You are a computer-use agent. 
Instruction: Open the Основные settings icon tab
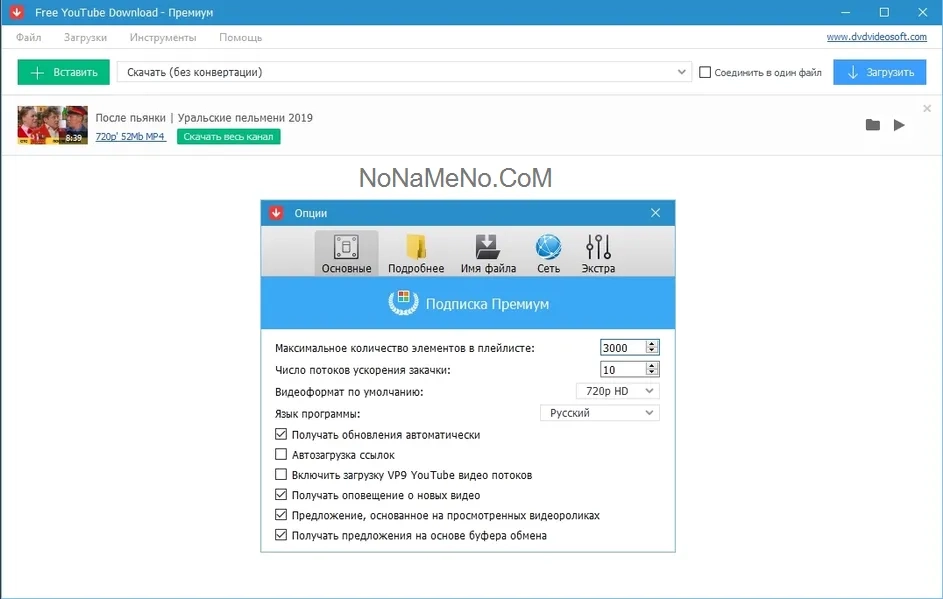point(346,253)
